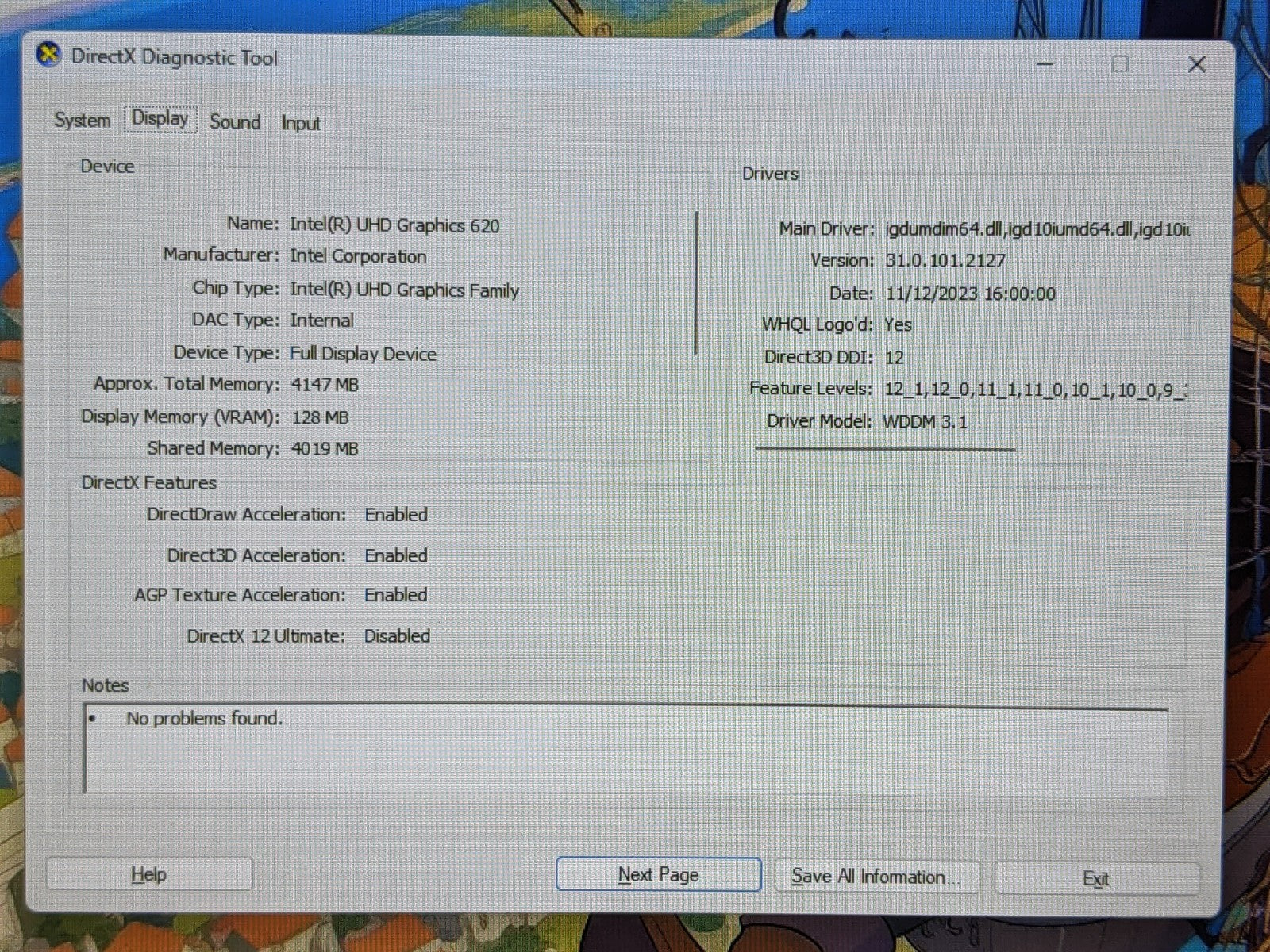
Task: Click the device name Intel(R) UHD Graphics 620
Action: click(x=394, y=225)
